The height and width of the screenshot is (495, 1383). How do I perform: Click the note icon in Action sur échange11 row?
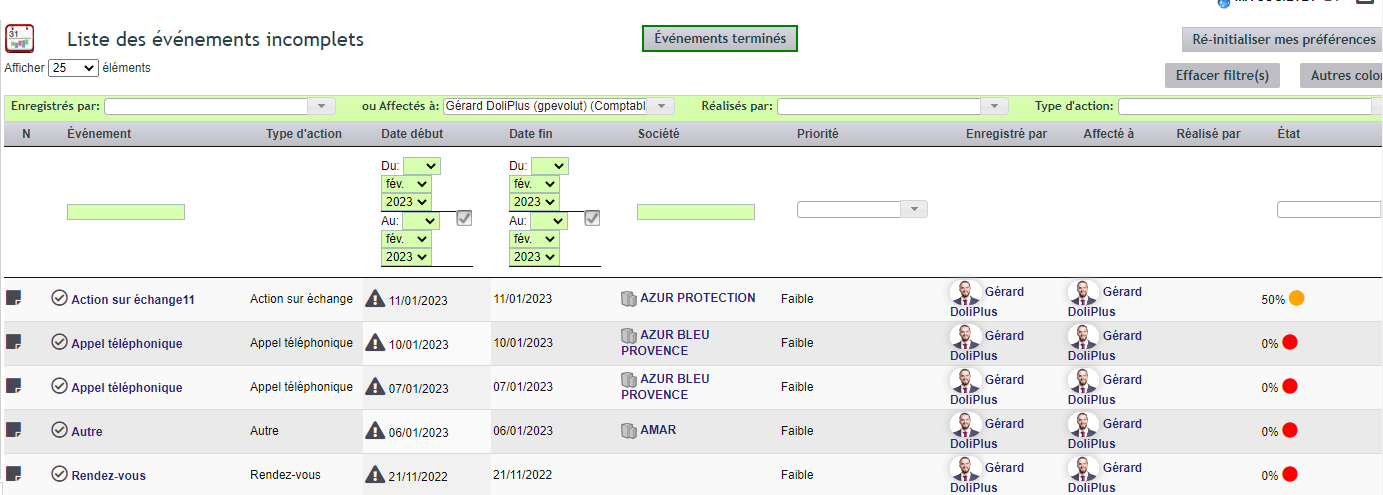[x=14, y=298]
